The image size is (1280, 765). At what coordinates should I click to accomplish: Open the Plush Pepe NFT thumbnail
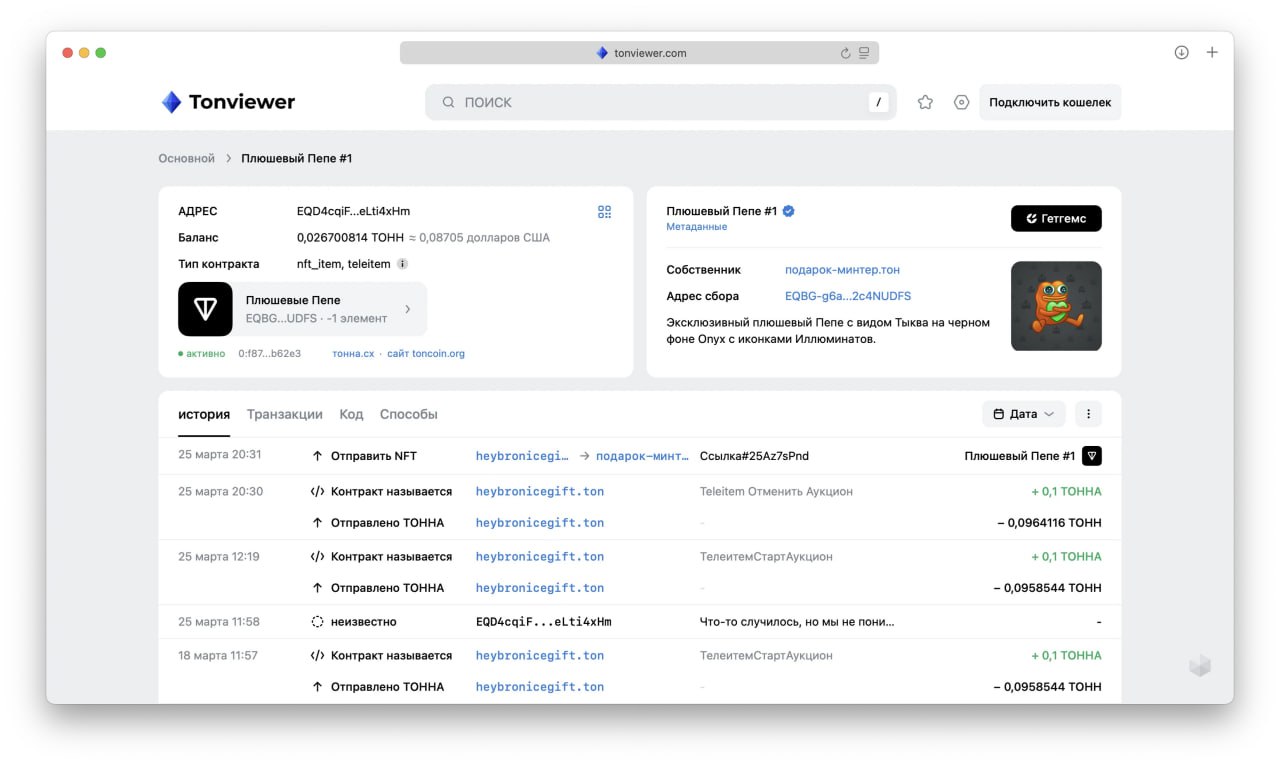pyautogui.click(x=1055, y=306)
